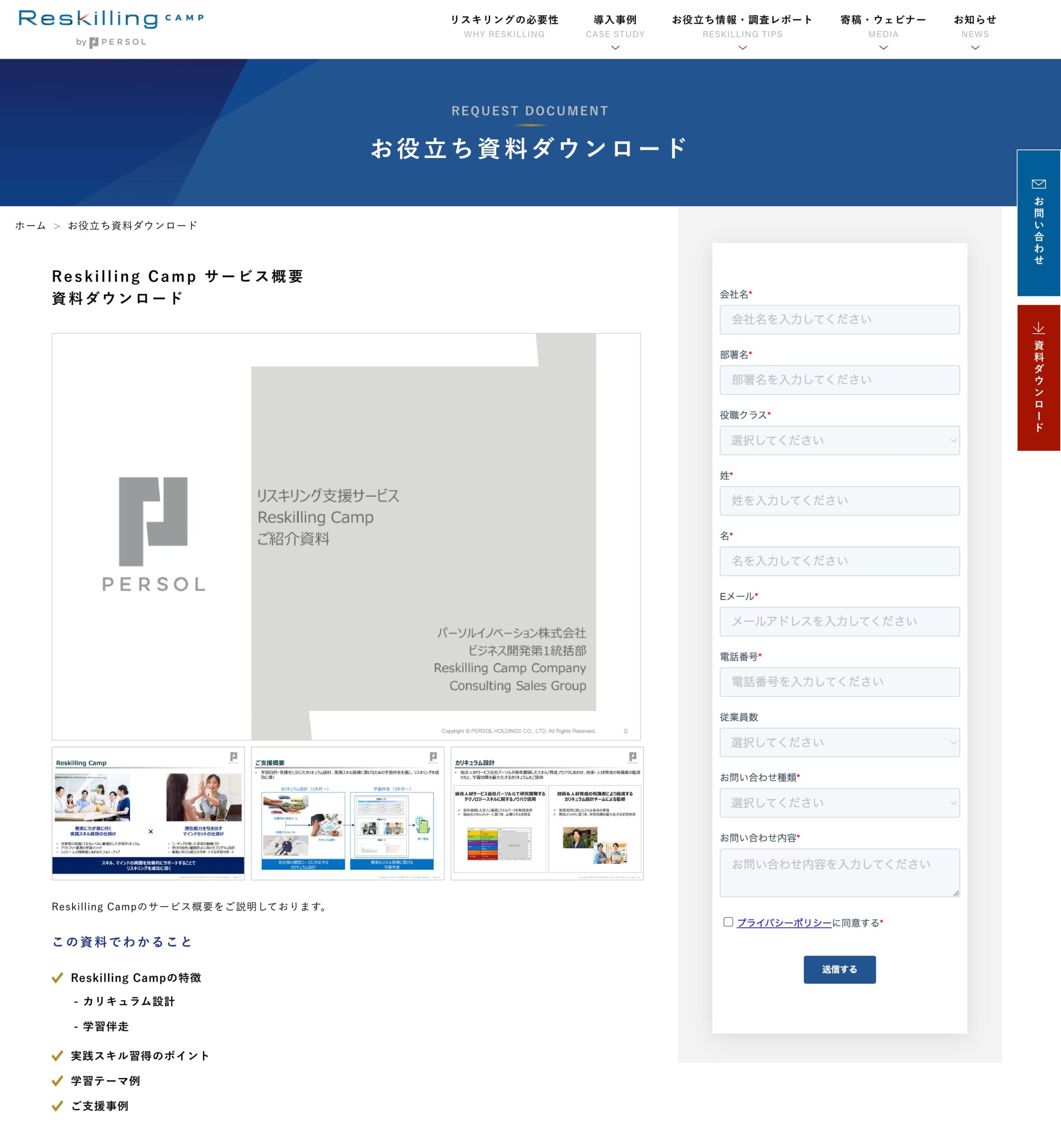Open the プライバシーポリシー link
This screenshot has height=1148, width=1061.
(x=784, y=923)
